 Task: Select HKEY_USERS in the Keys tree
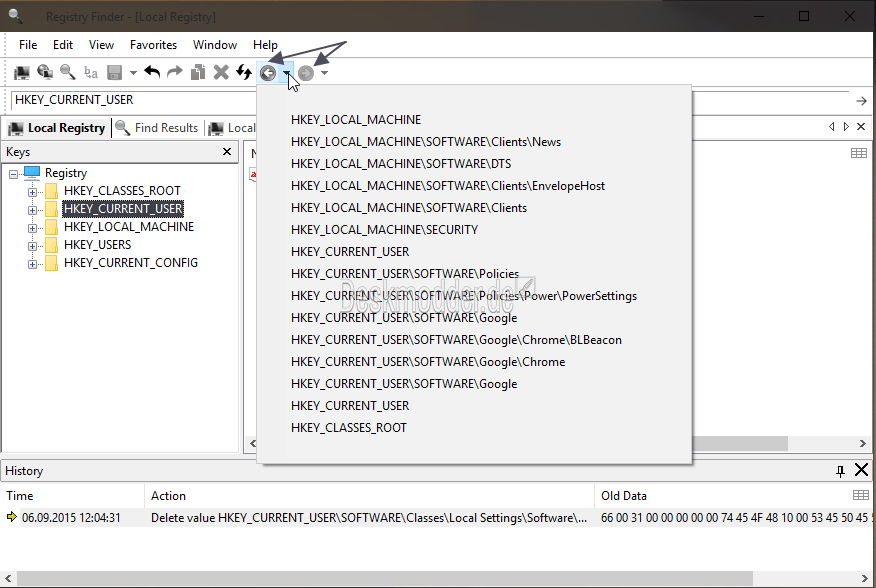click(x=98, y=244)
